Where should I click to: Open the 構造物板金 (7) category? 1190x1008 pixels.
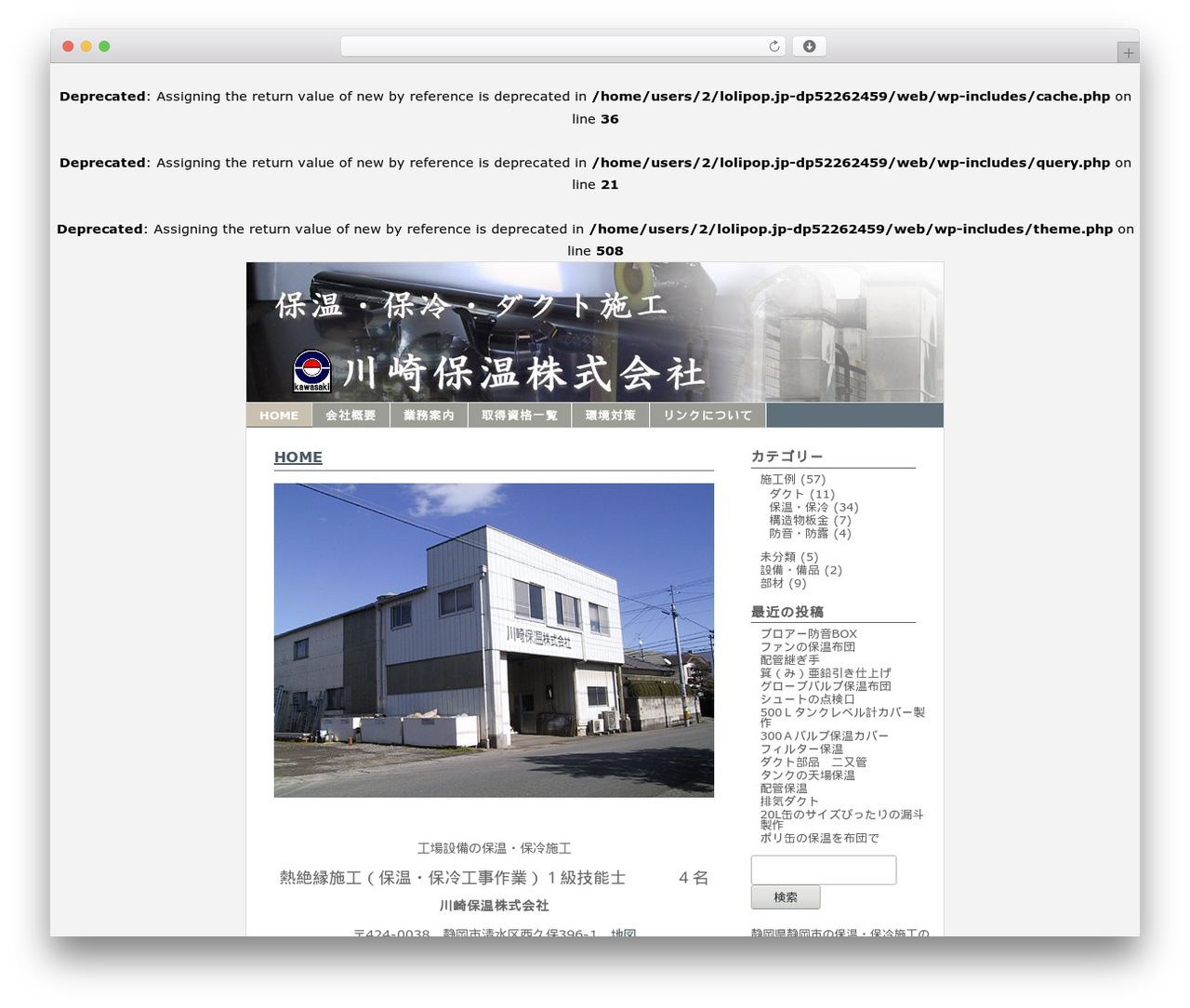811,520
